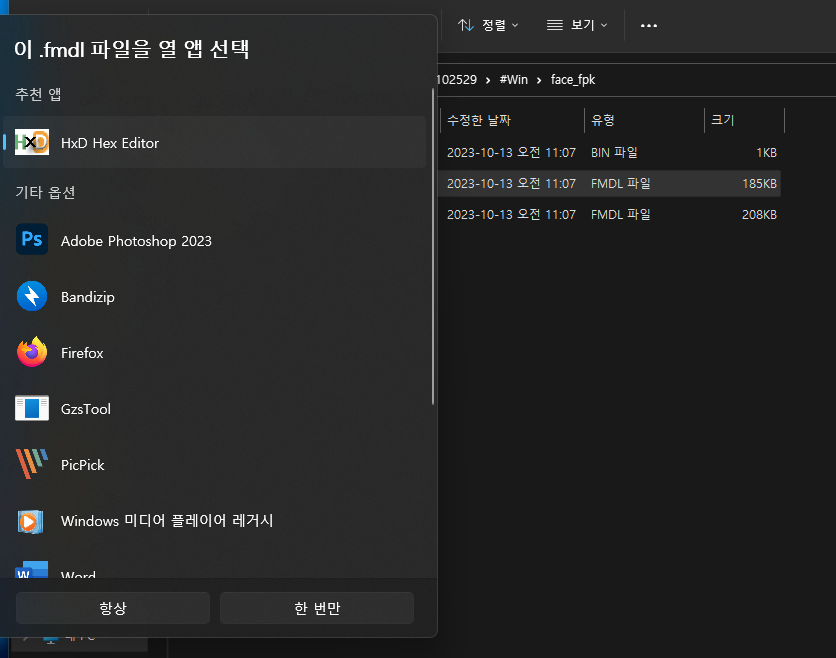Select the 185KB FMDL file row
836x658 pixels.
(609, 183)
